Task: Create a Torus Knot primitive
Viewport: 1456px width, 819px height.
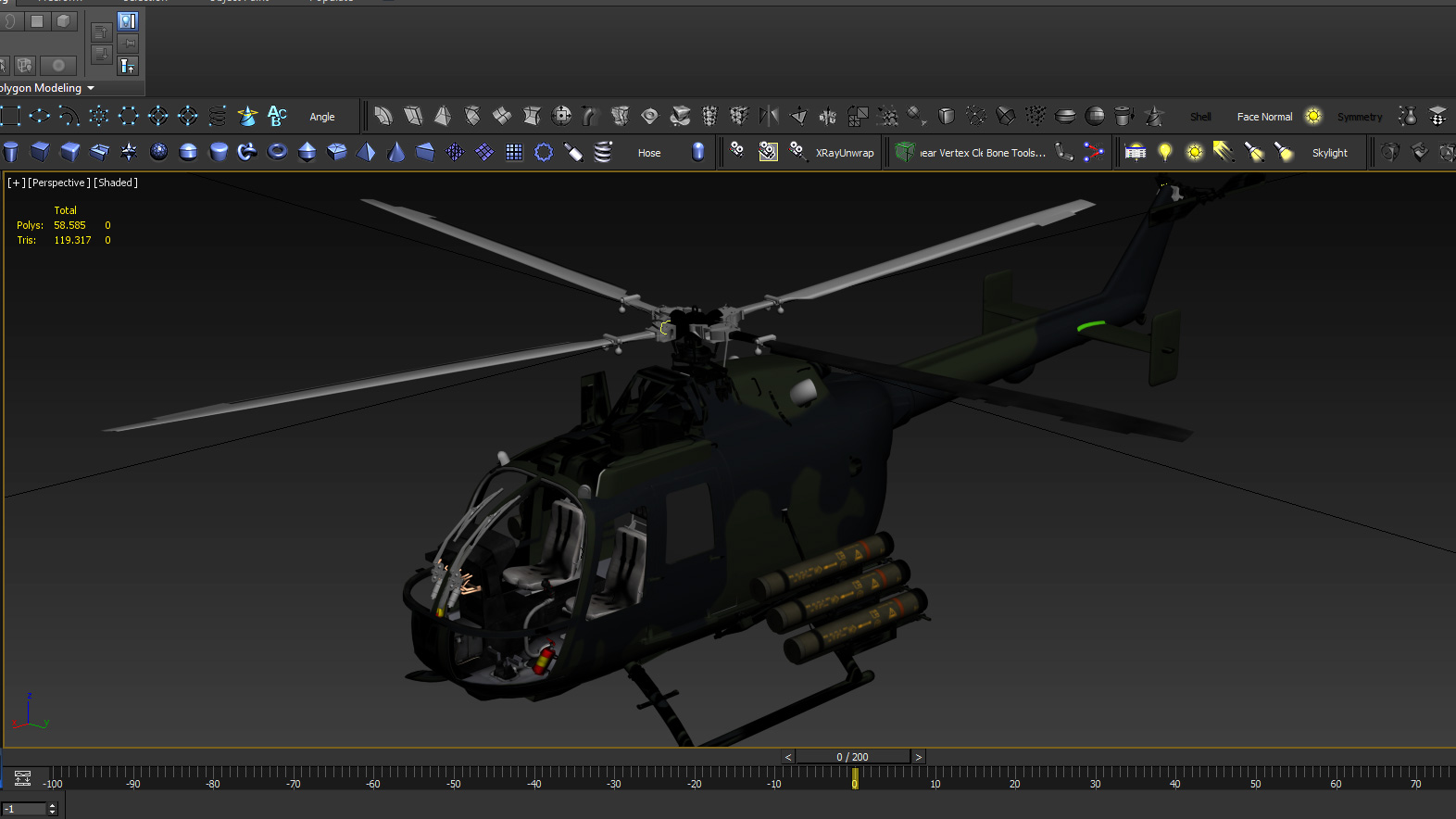Action: [x=248, y=152]
